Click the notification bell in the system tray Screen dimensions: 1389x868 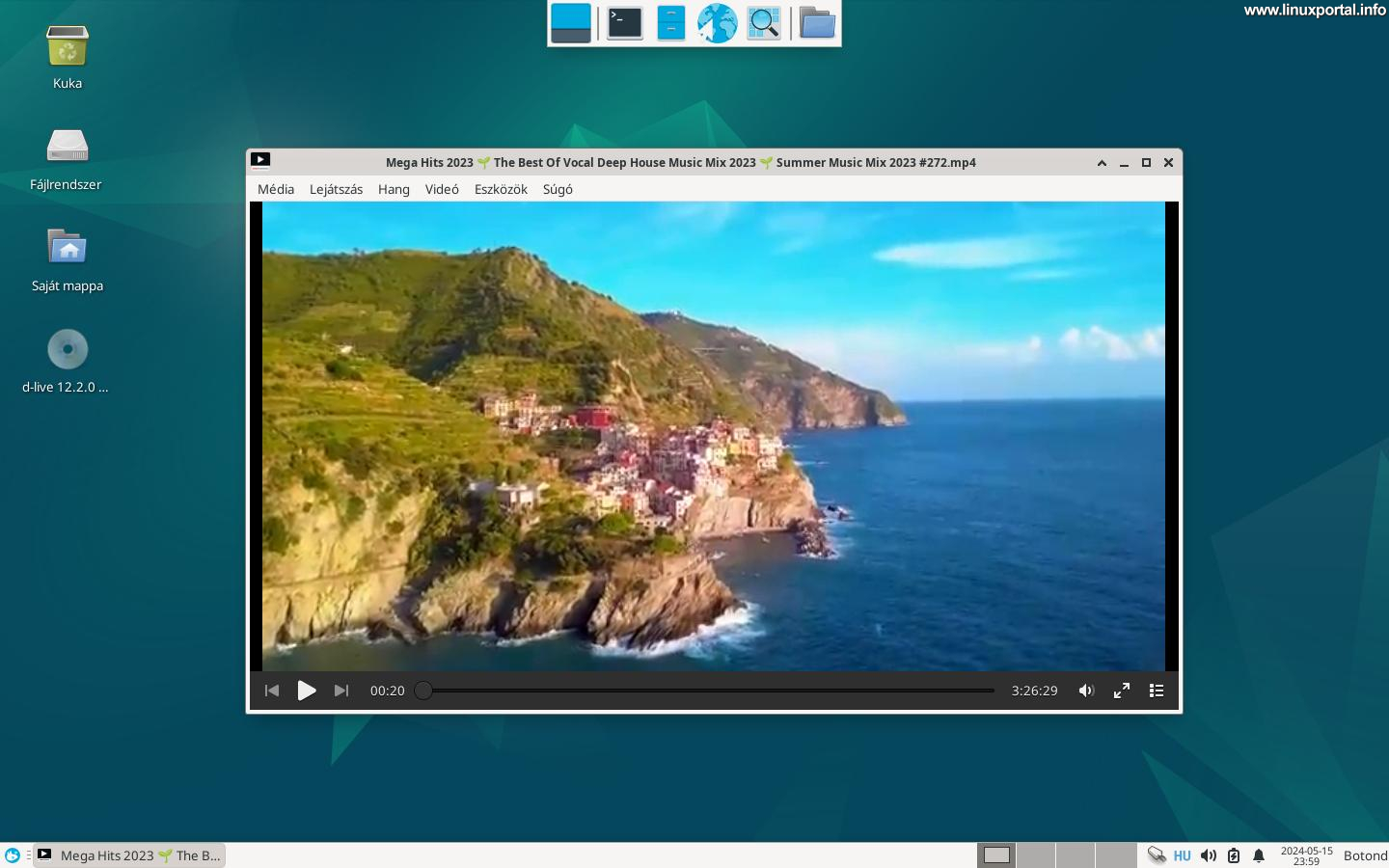point(1258,855)
